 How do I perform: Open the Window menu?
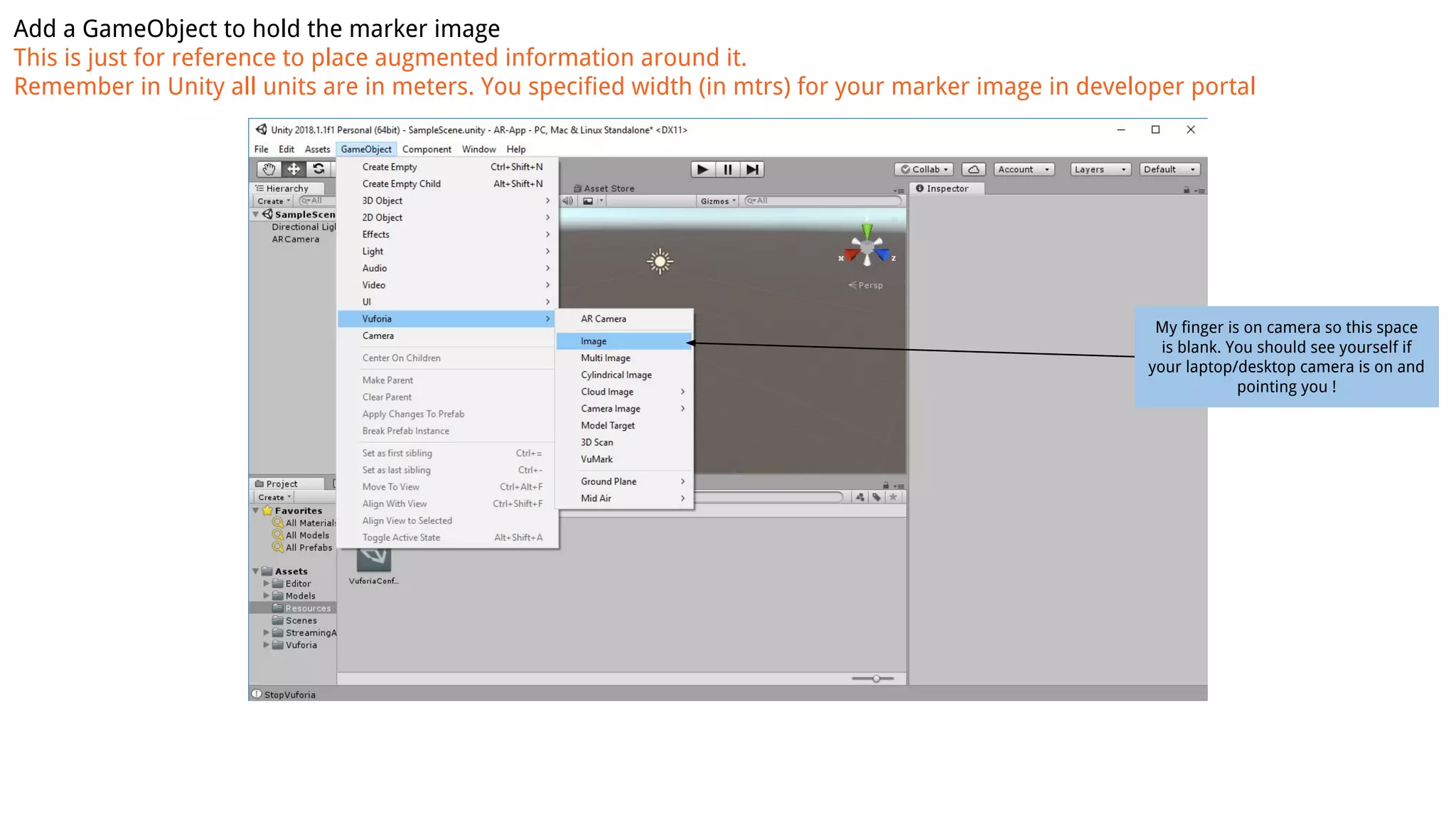pyautogui.click(x=478, y=149)
